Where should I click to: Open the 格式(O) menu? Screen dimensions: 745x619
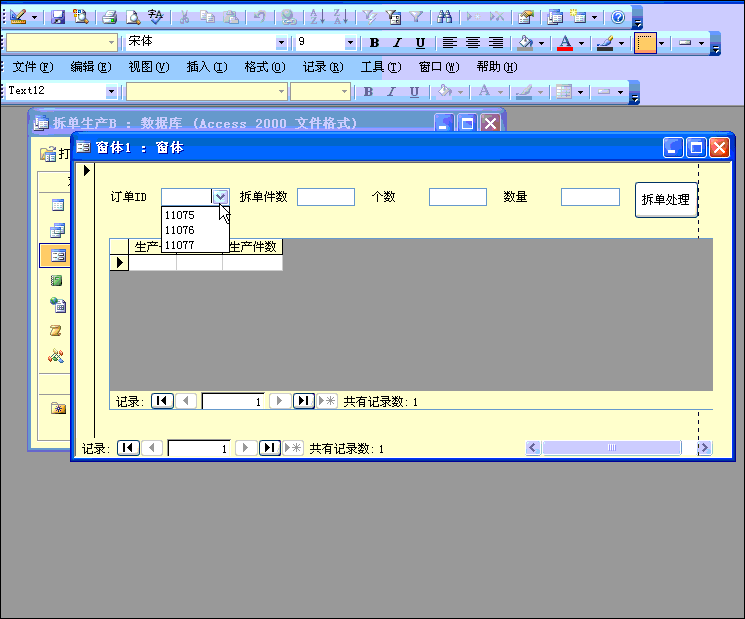point(265,67)
